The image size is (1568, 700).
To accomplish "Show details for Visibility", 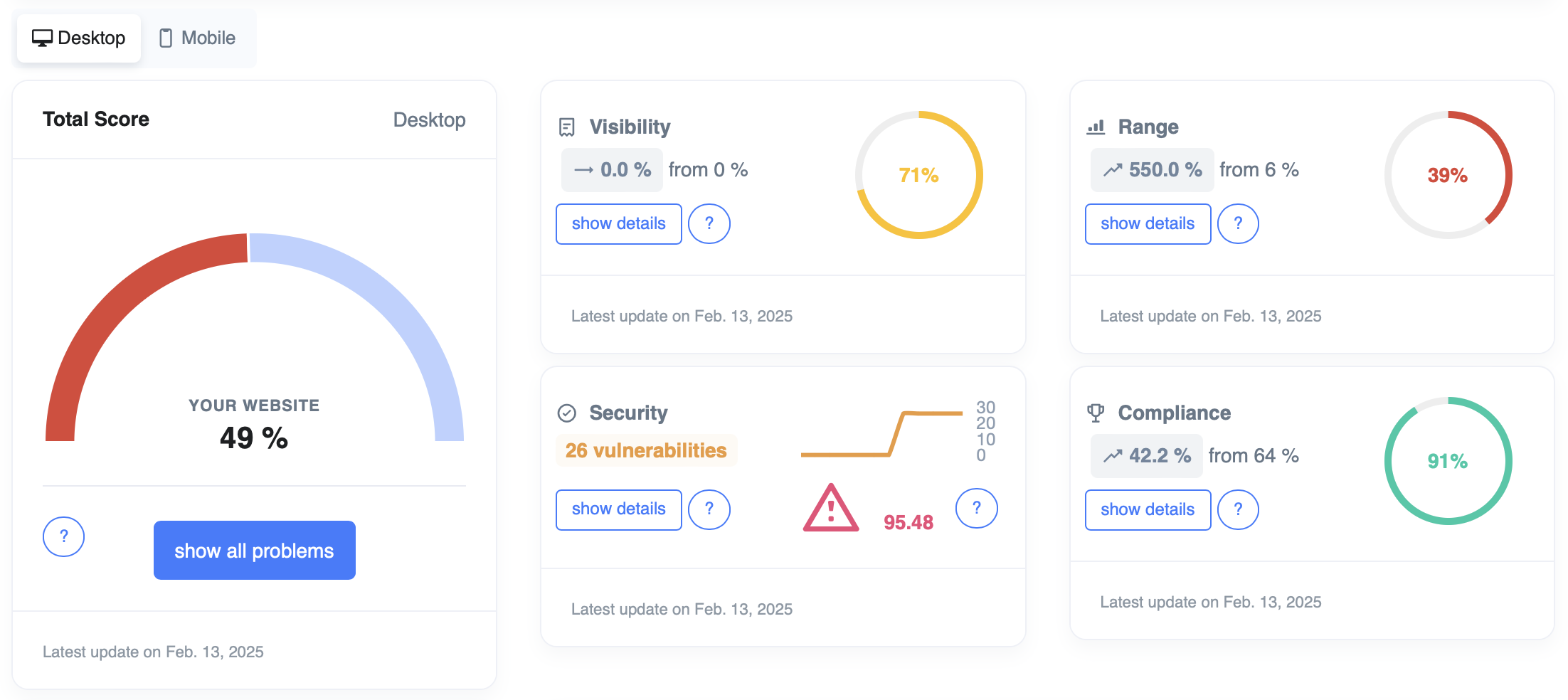I will pos(619,224).
